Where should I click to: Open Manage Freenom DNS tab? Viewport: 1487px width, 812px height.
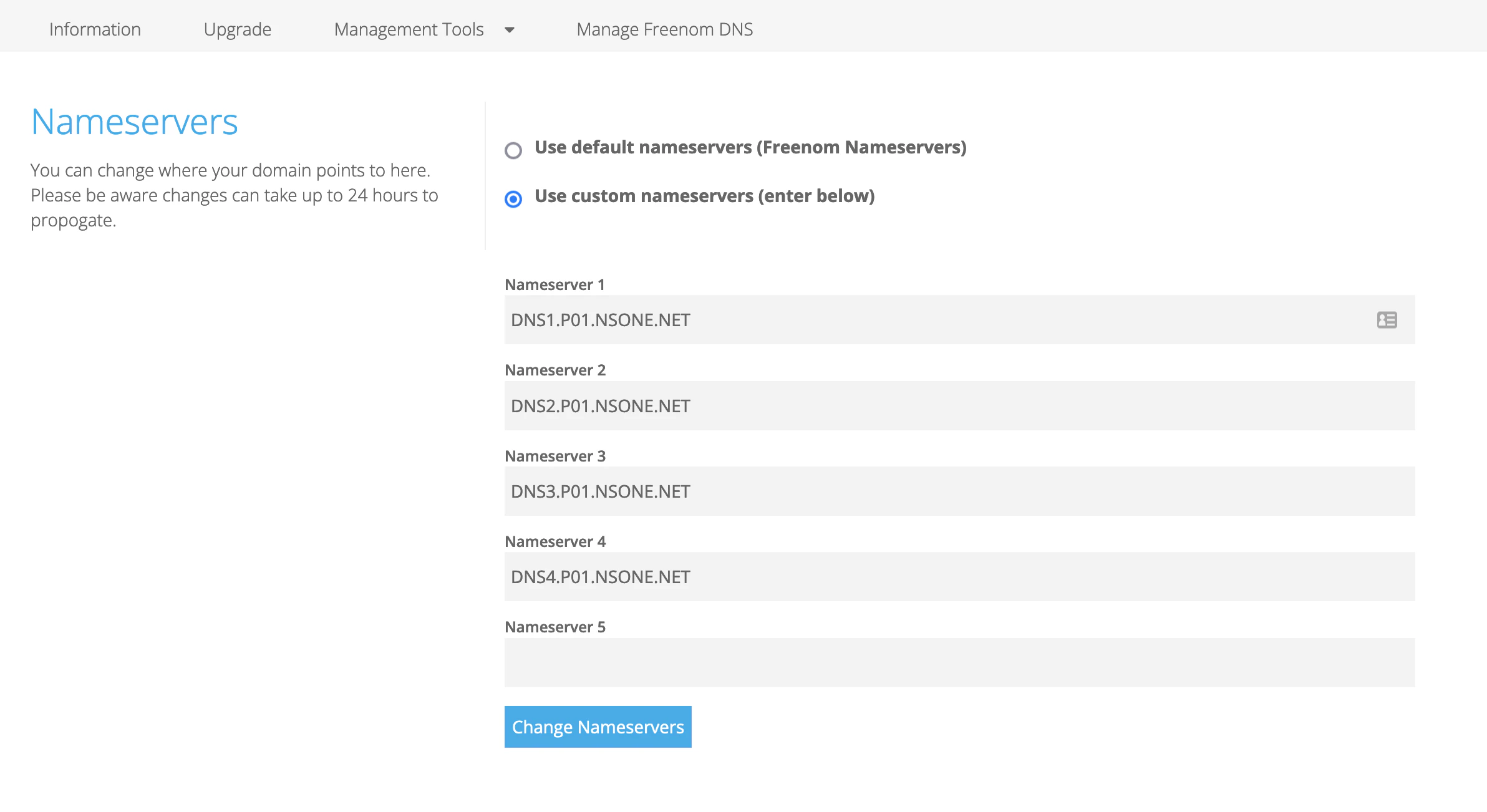coord(664,29)
